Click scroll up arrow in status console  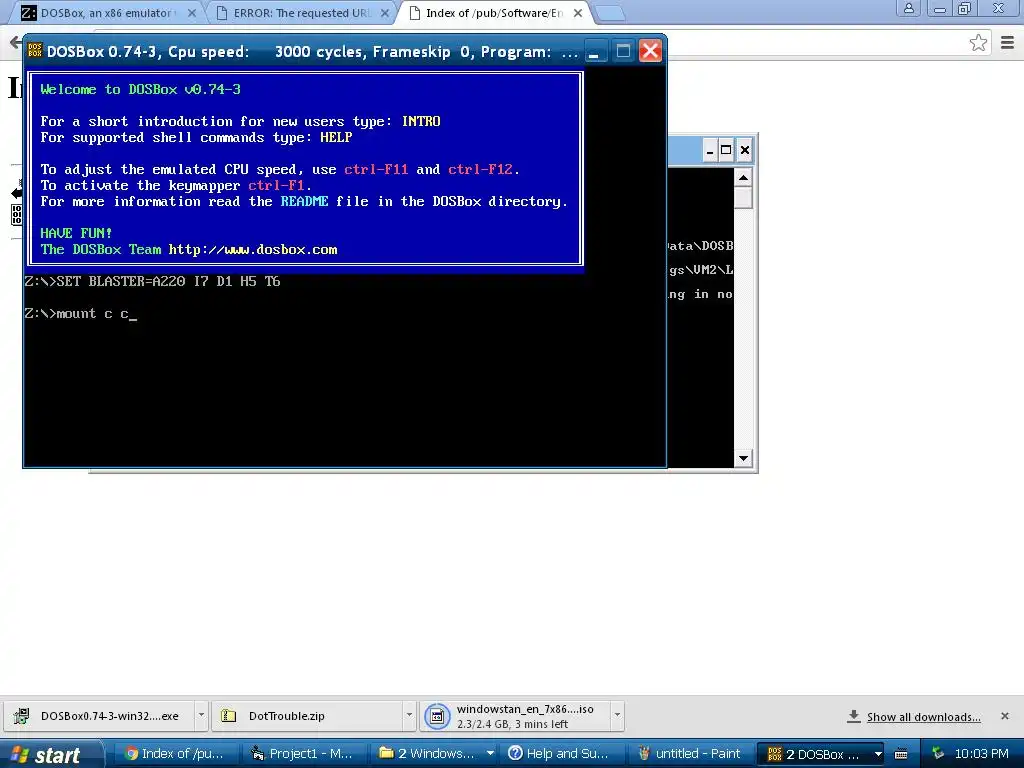click(743, 178)
